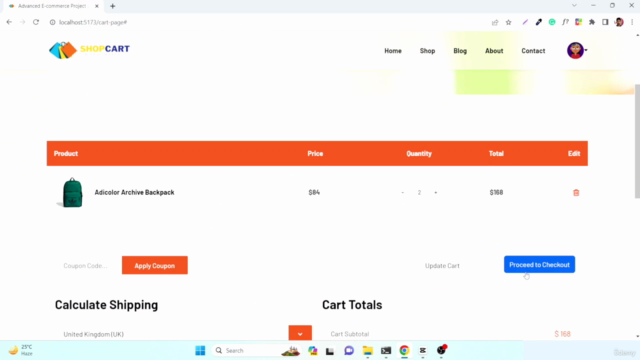Focus the Coupon Code input field
This screenshot has width=640, height=360.
click(87, 265)
